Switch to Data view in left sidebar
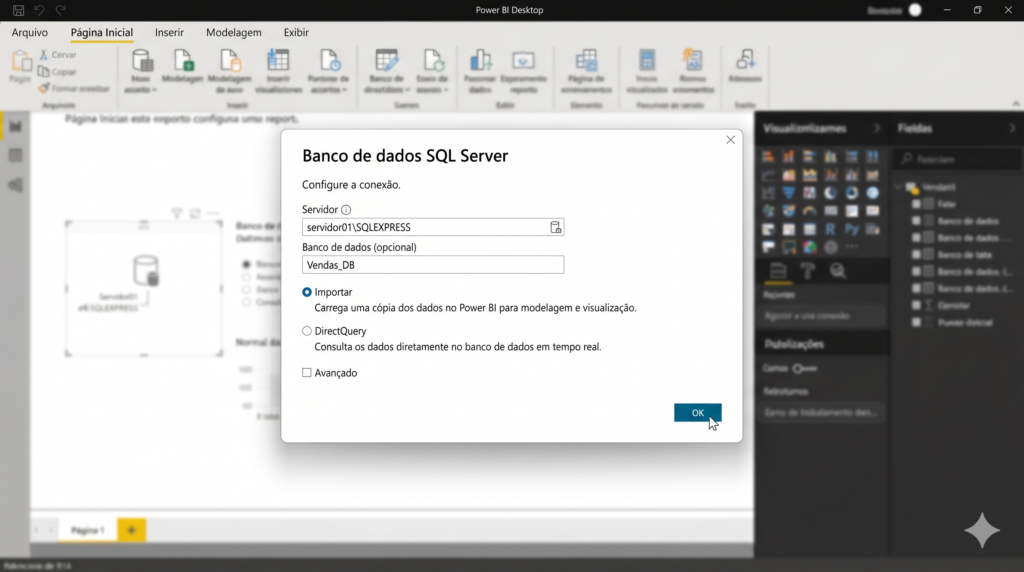1024x572 pixels. (x=15, y=155)
